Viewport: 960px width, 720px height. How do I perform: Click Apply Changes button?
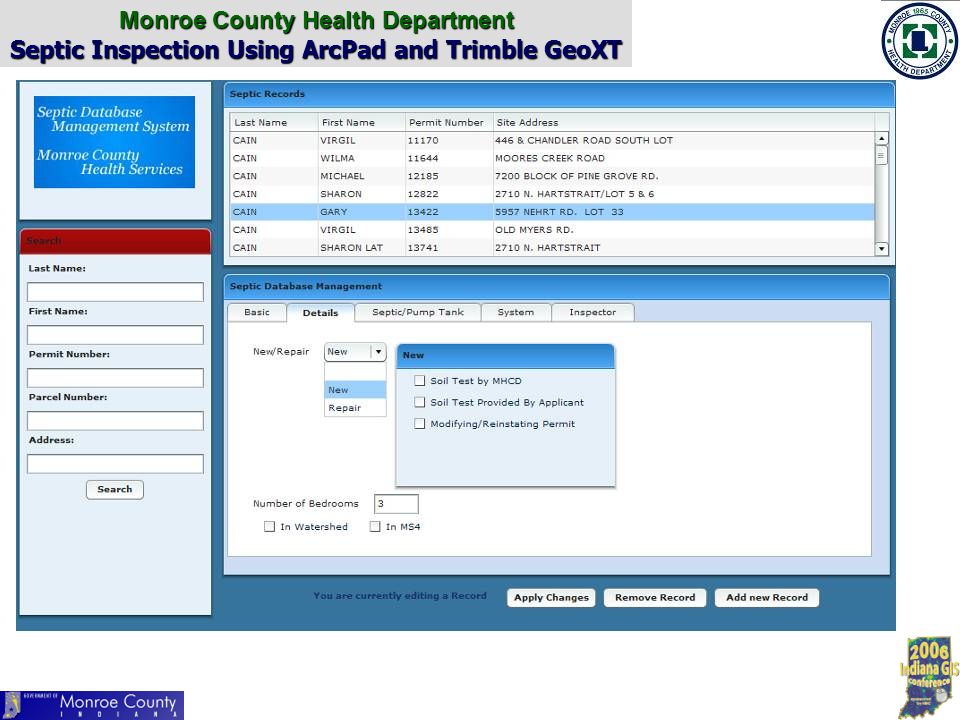click(551, 598)
